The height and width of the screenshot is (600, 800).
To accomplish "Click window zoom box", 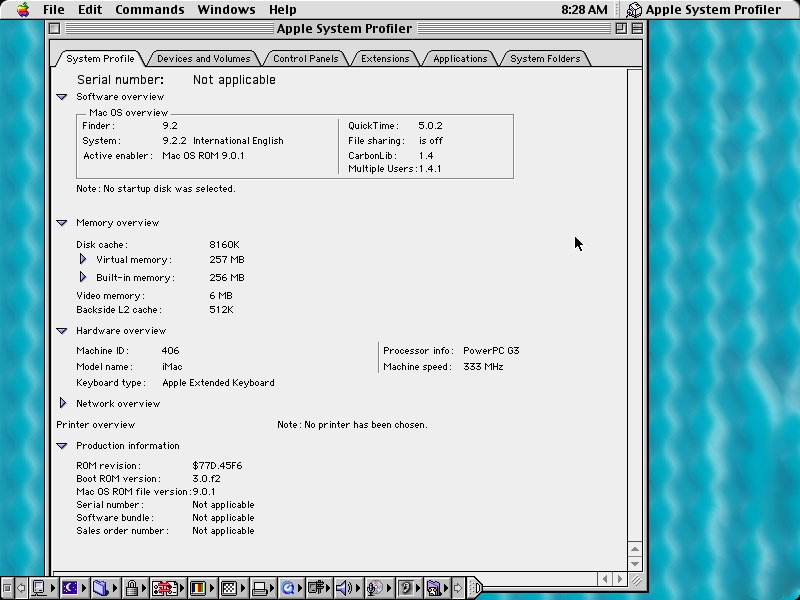I will pyautogui.click(x=621, y=29).
